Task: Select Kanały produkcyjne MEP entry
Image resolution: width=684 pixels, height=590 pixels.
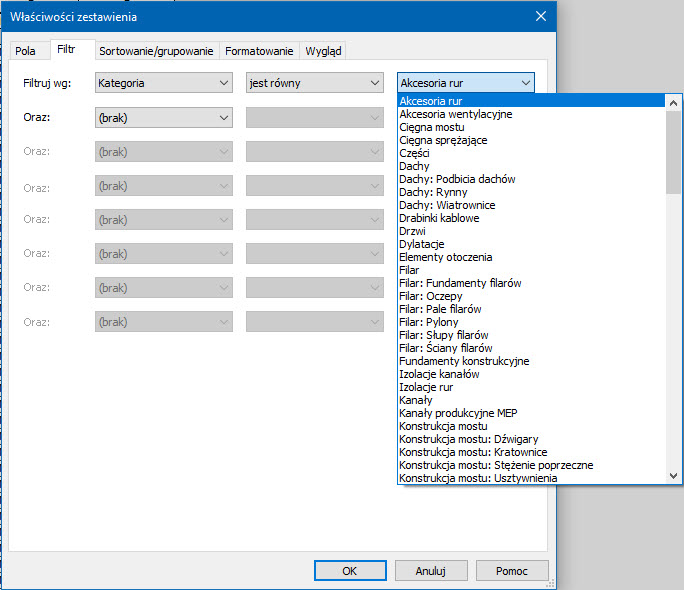Action: [x=458, y=413]
